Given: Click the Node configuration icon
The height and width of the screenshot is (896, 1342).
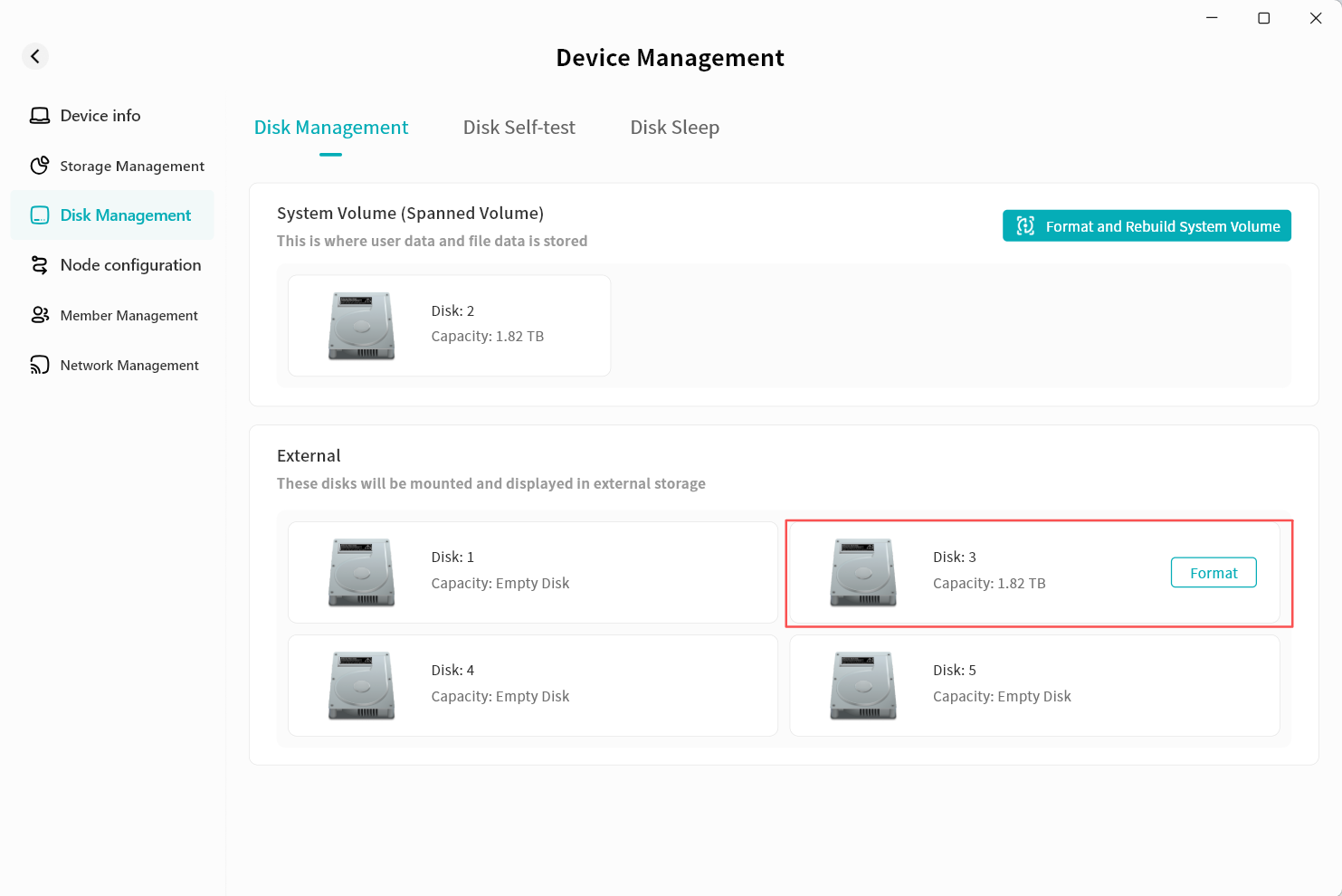Looking at the screenshot, I should point(40,265).
